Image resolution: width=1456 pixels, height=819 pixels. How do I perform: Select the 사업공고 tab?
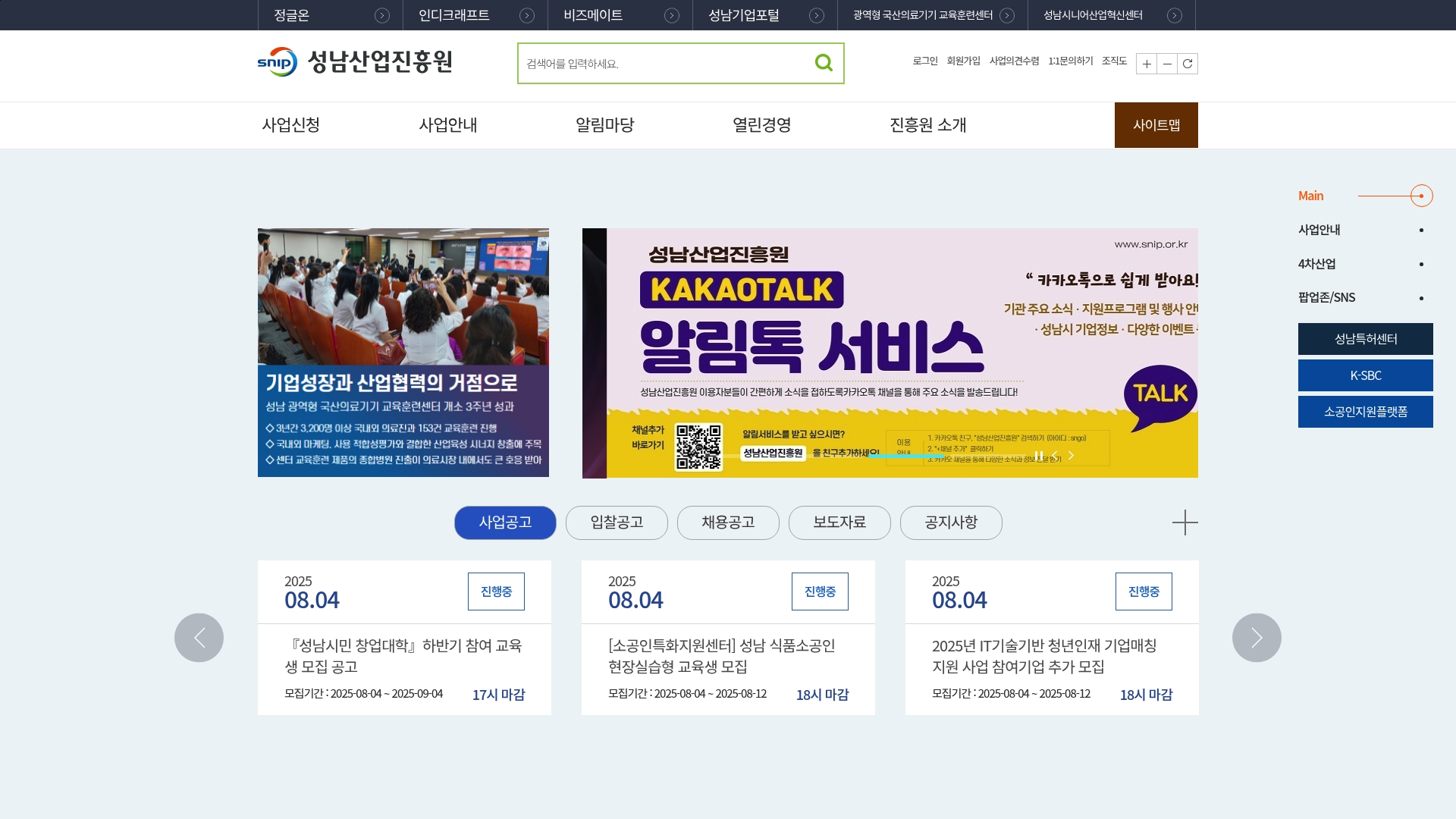click(505, 522)
